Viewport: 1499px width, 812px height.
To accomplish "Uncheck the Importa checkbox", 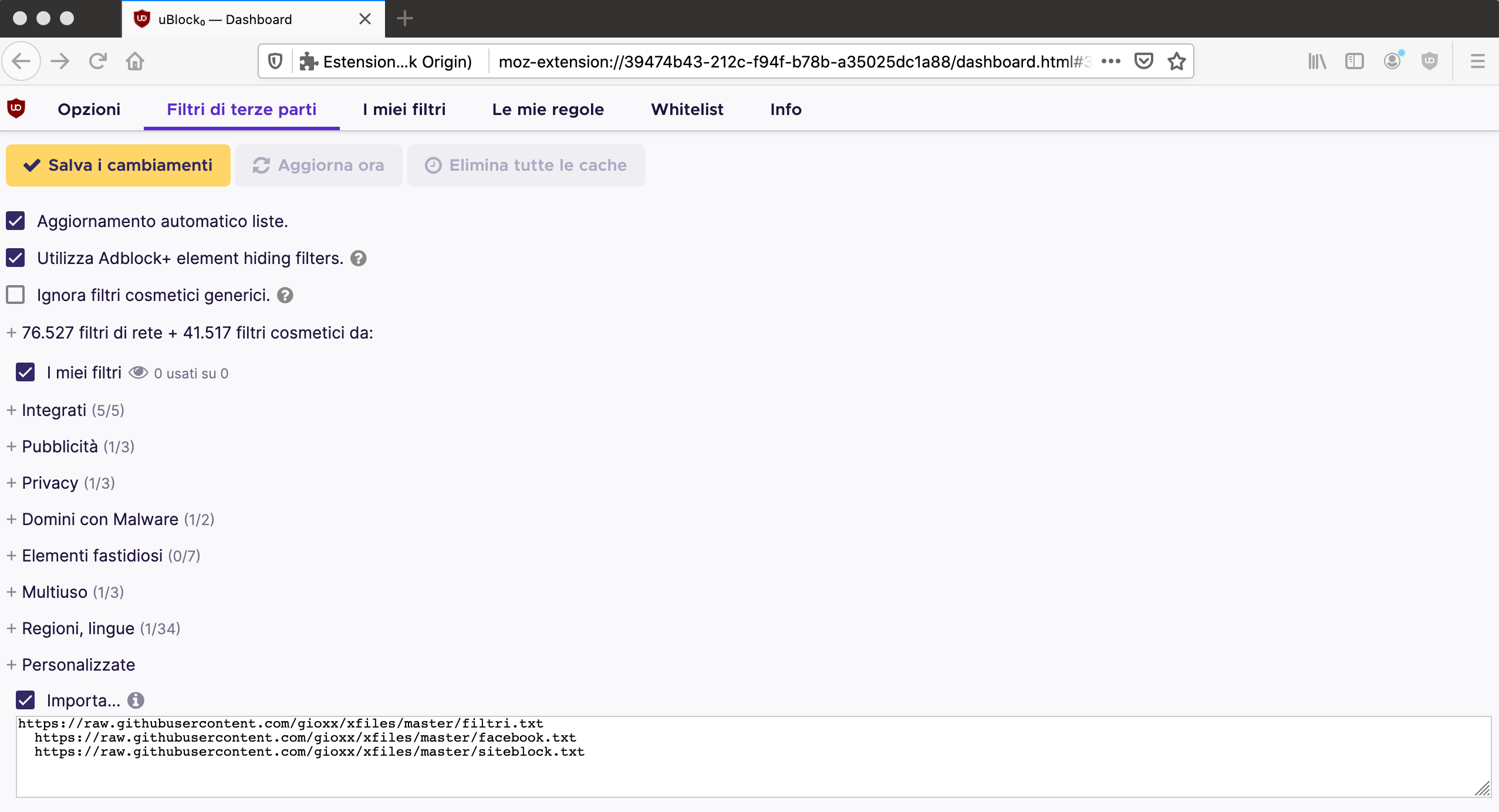I will coord(25,700).
